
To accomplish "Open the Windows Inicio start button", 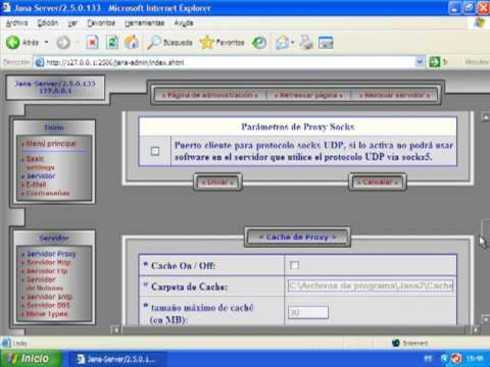I will (x=31, y=359).
